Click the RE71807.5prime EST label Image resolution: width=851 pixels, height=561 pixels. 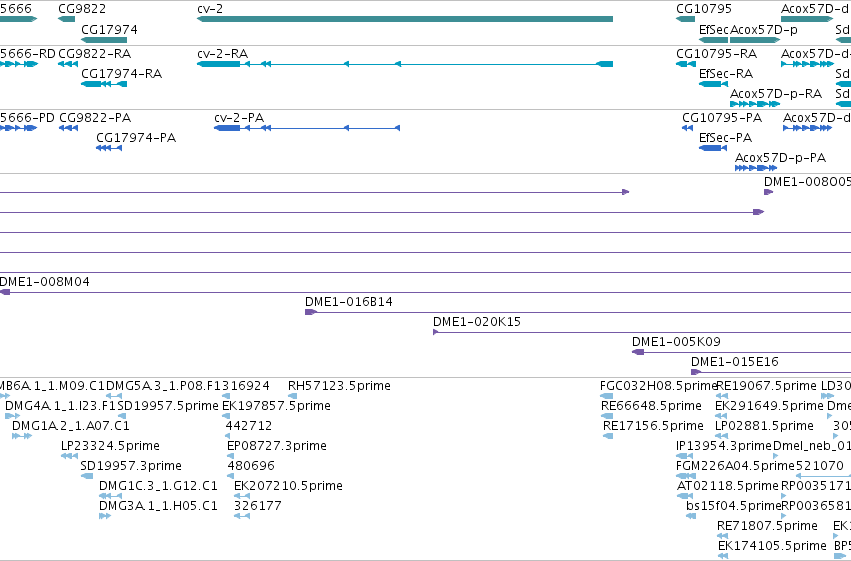click(767, 526)
